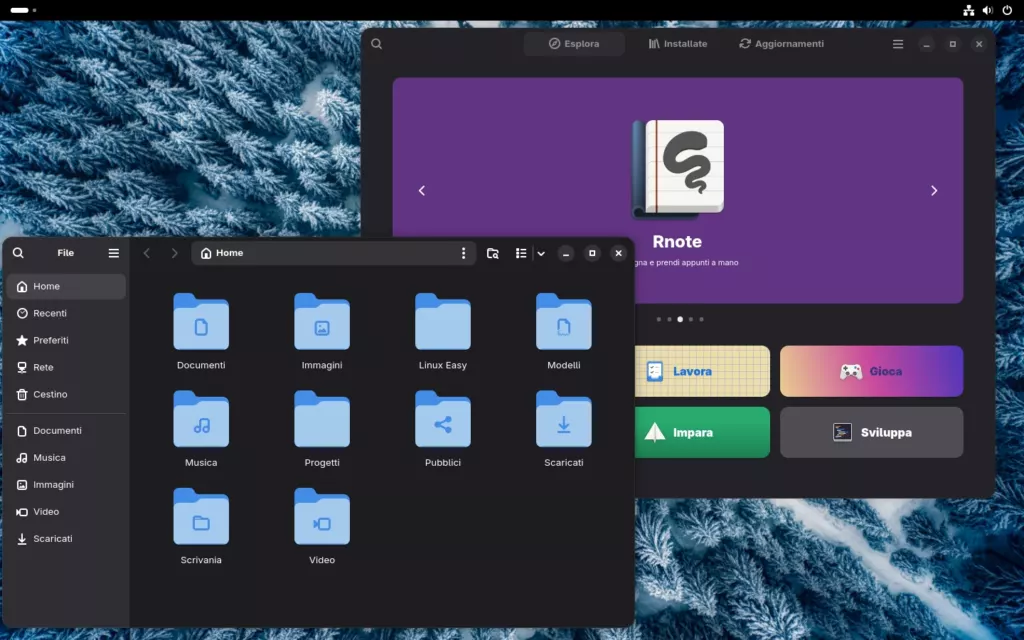Open Recenti in the sidebar
The image size is (1024, 640).
(67, 313)
